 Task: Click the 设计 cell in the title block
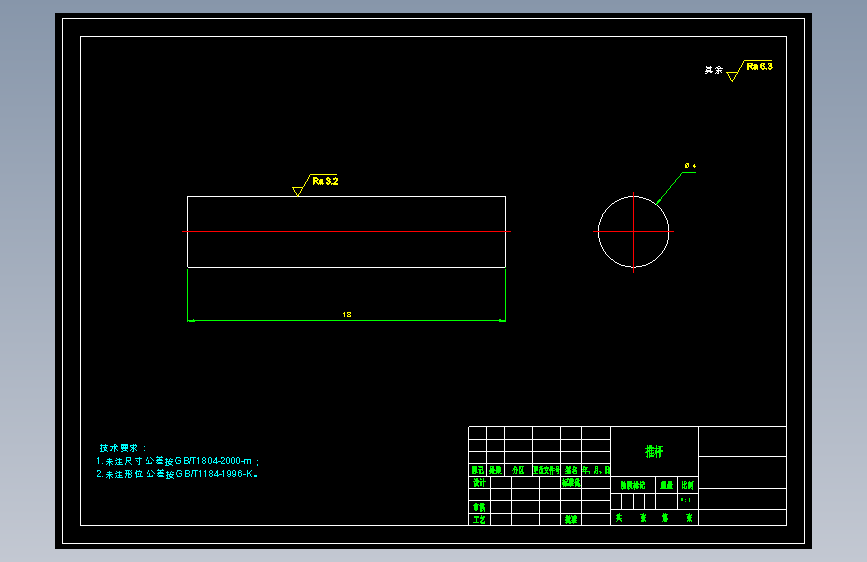[479, 482]
